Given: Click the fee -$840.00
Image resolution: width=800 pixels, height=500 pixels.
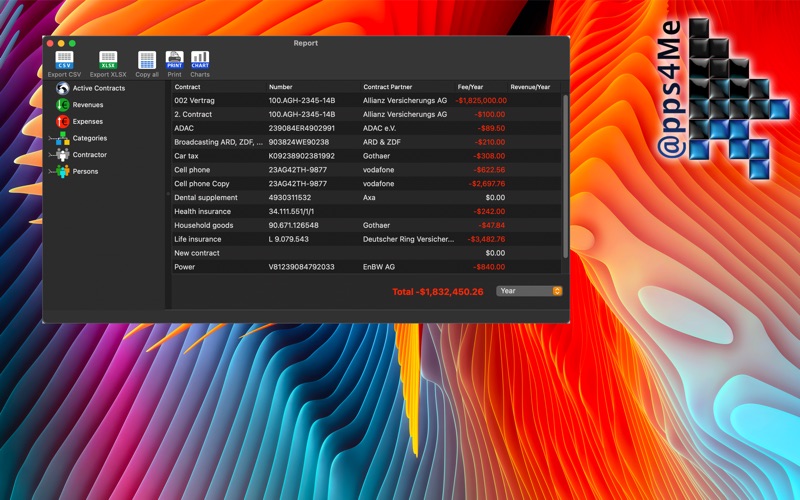Looking at the screenshot, I should pos(489,267).
